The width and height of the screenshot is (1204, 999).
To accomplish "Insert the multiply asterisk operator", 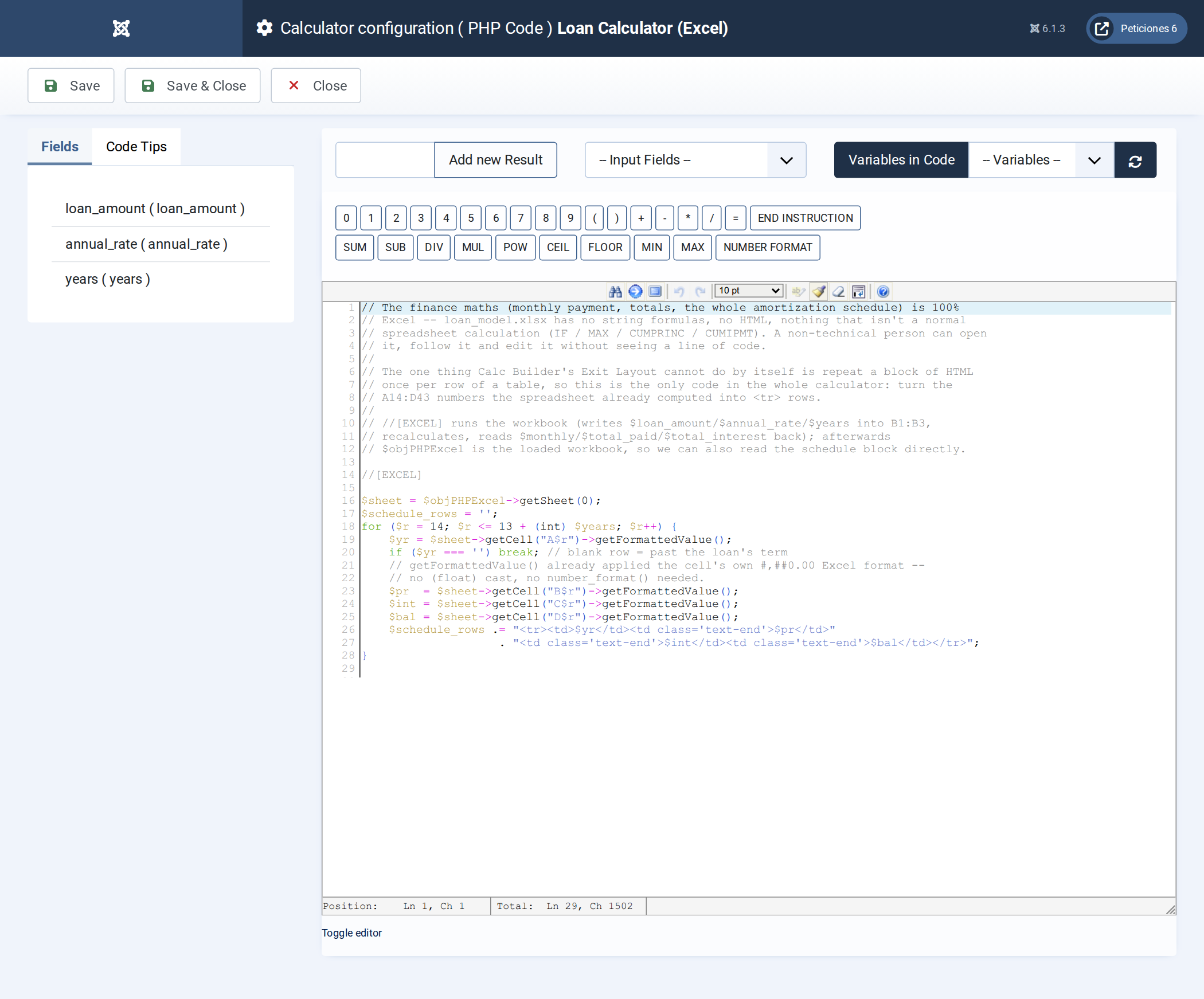I will click(688, 218).
